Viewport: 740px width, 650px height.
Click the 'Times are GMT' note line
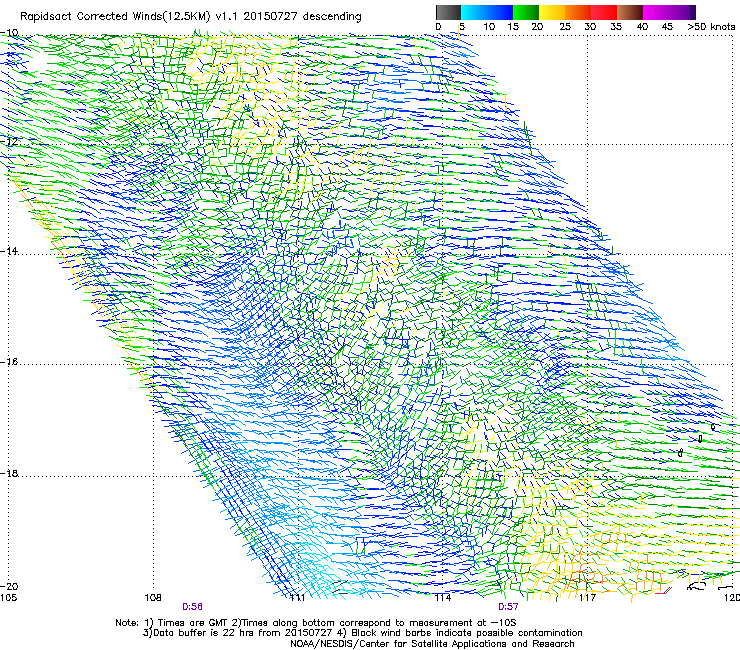(316, 623)
